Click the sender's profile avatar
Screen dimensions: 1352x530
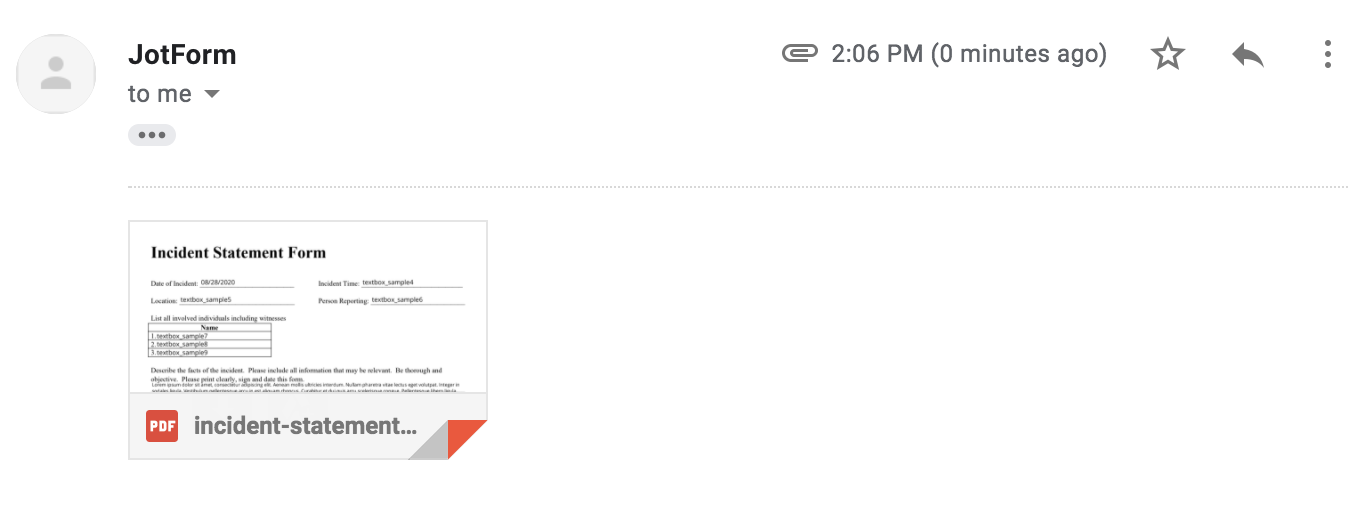56,74
